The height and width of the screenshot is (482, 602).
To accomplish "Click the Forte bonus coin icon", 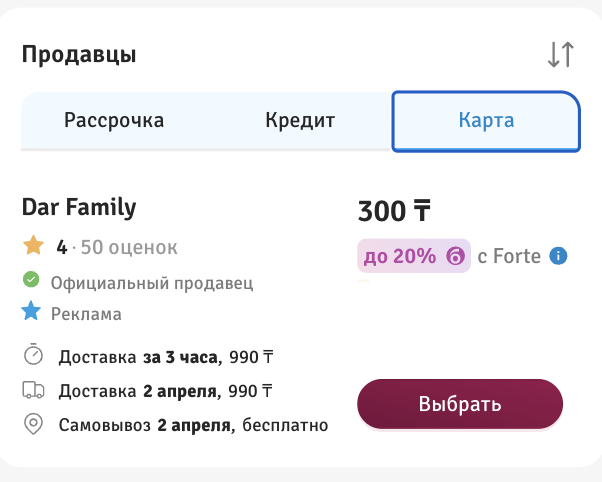I will (x=455, y=257).
